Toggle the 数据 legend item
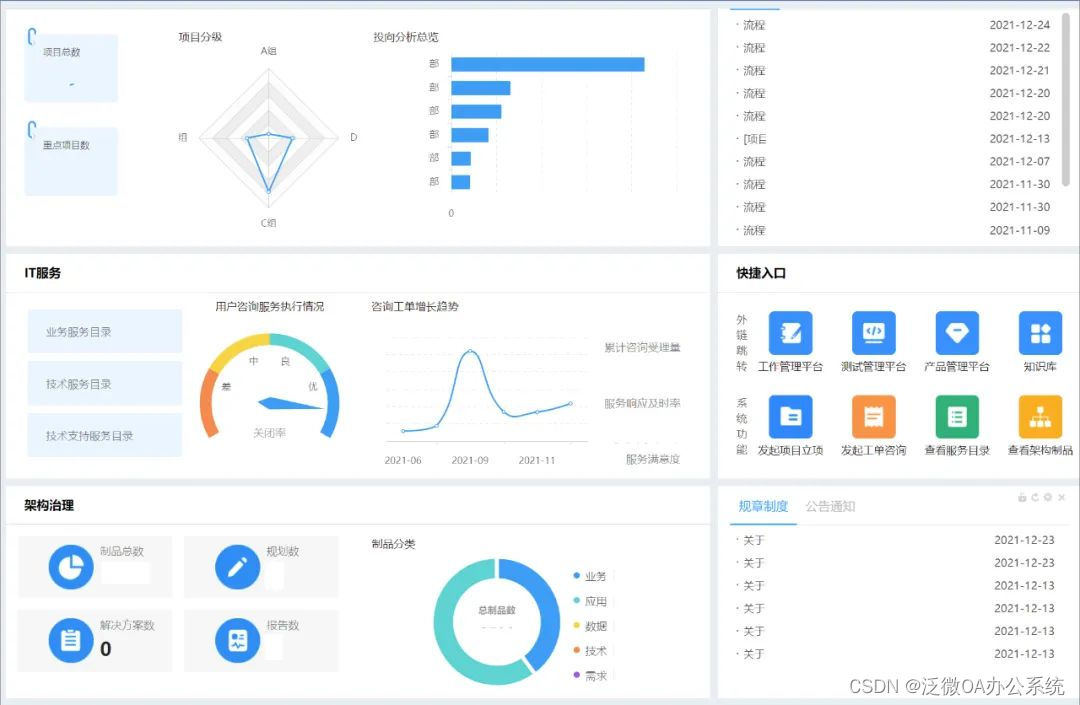 tap(590, 626)
